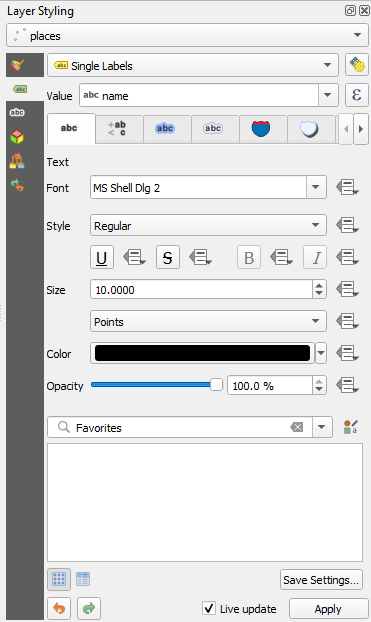Open automated placement settings gear icon
This screenshot has height=622, width=371.
(357, 65)
